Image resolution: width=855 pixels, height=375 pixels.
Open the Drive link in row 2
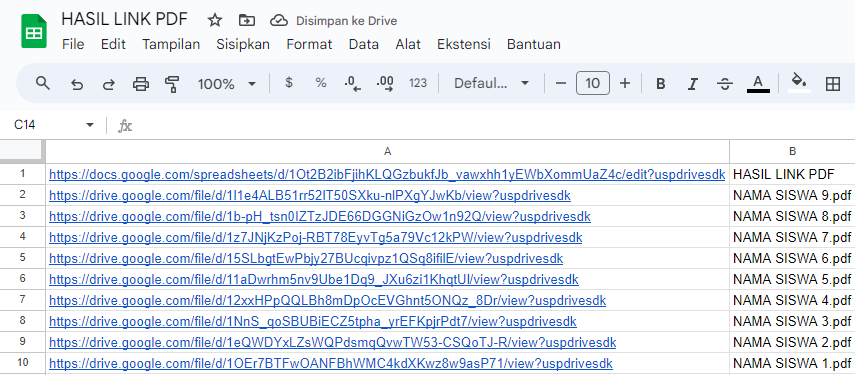tap(310, 196)
